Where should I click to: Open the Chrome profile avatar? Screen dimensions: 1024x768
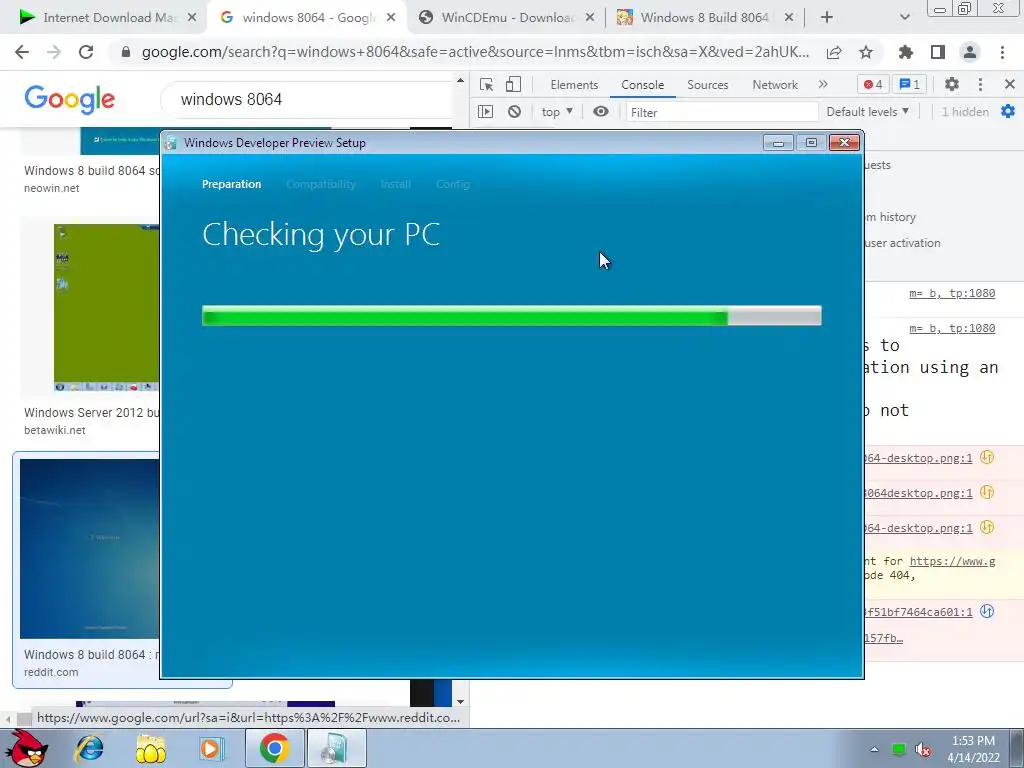[970, 52]
